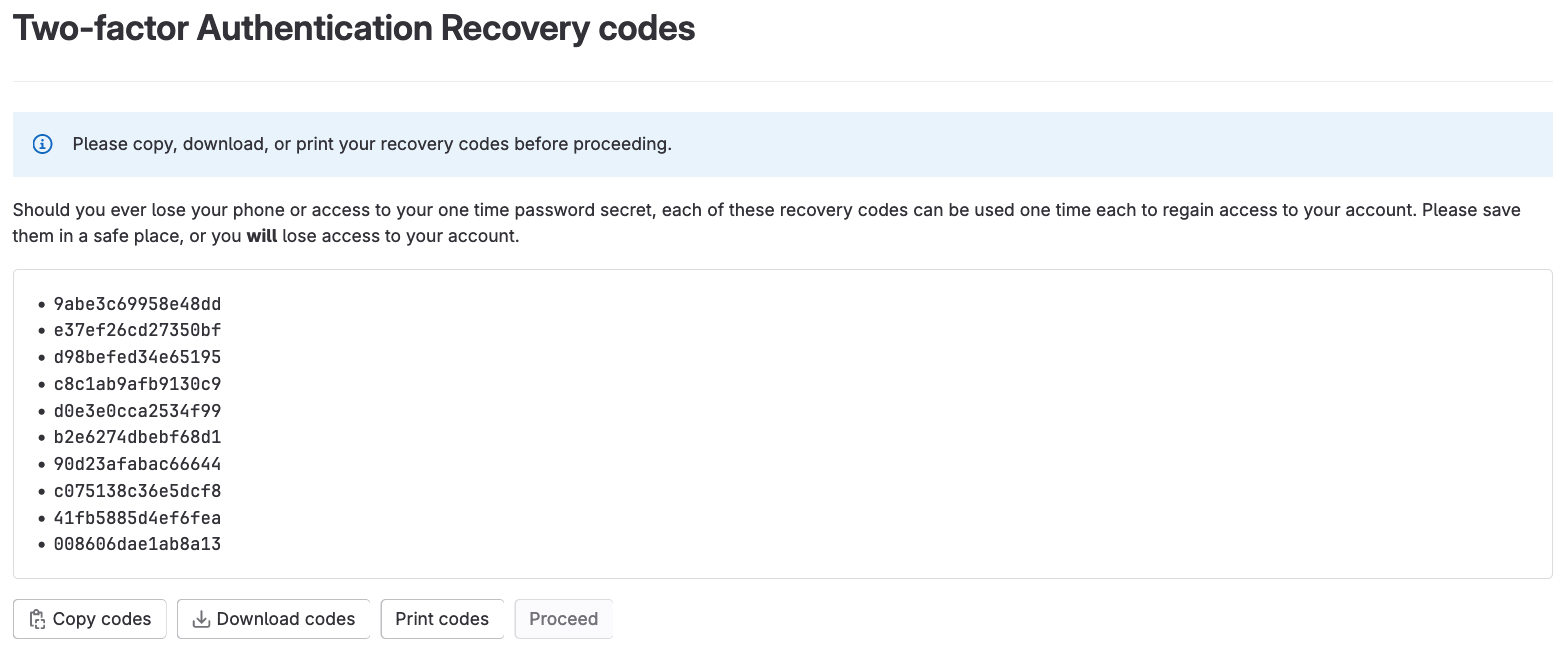Click the download arrow icon beside Download codes
This screenshot has height=655, width=1562.
tap(200, 619)
